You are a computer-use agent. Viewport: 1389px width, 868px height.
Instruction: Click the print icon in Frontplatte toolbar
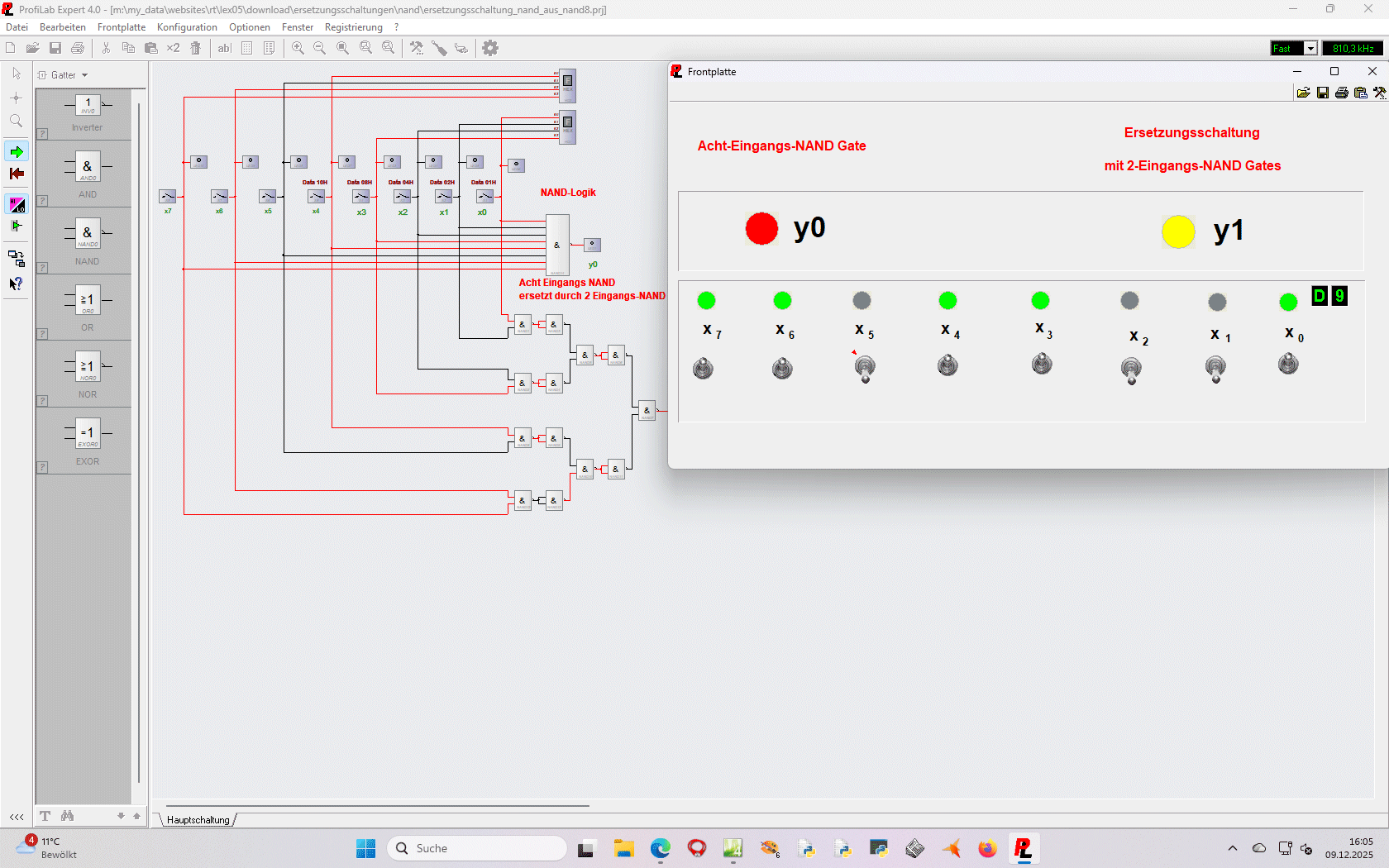point(1342,93)
